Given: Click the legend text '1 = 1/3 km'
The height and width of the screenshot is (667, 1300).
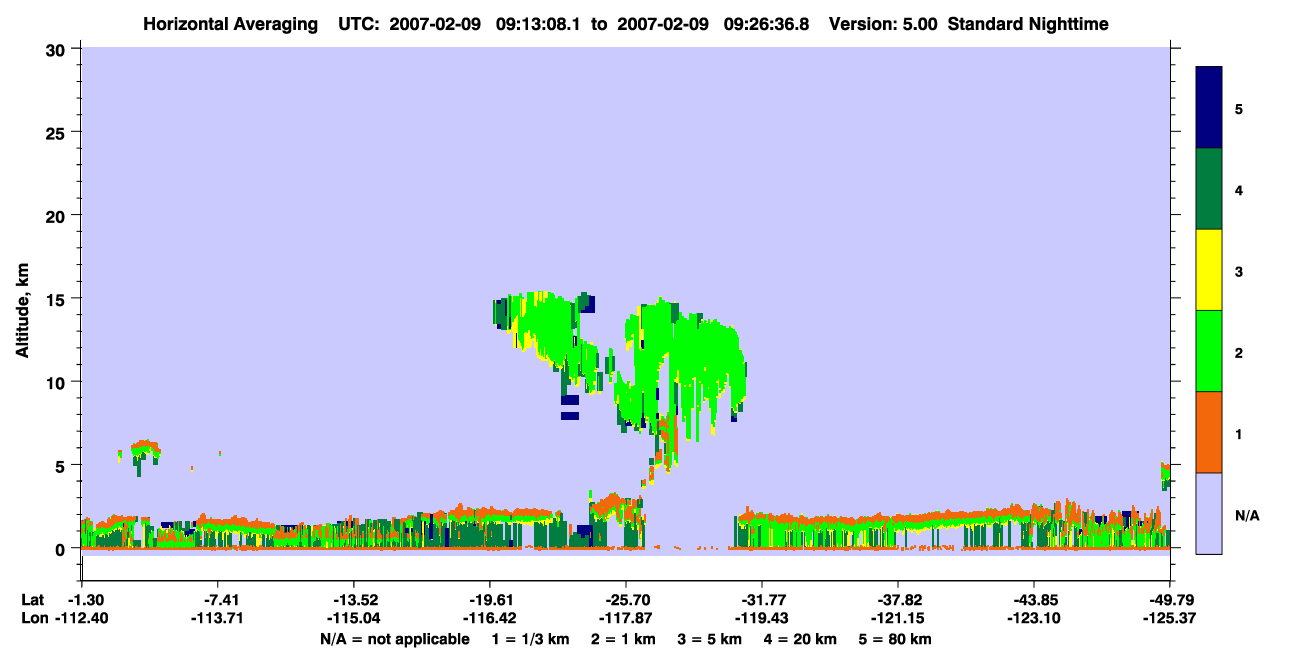Looking at the screenshot, I should (531, 639).
